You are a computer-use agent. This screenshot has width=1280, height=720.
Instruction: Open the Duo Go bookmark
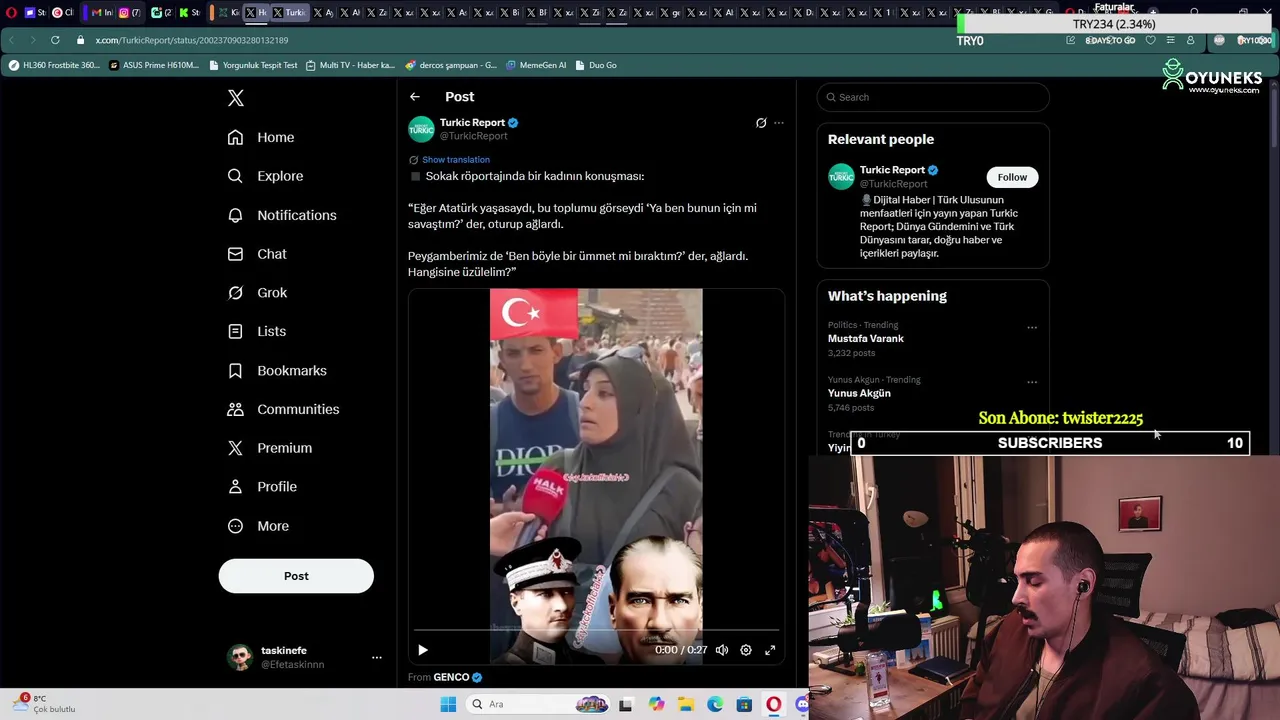[x=596, y=65]
